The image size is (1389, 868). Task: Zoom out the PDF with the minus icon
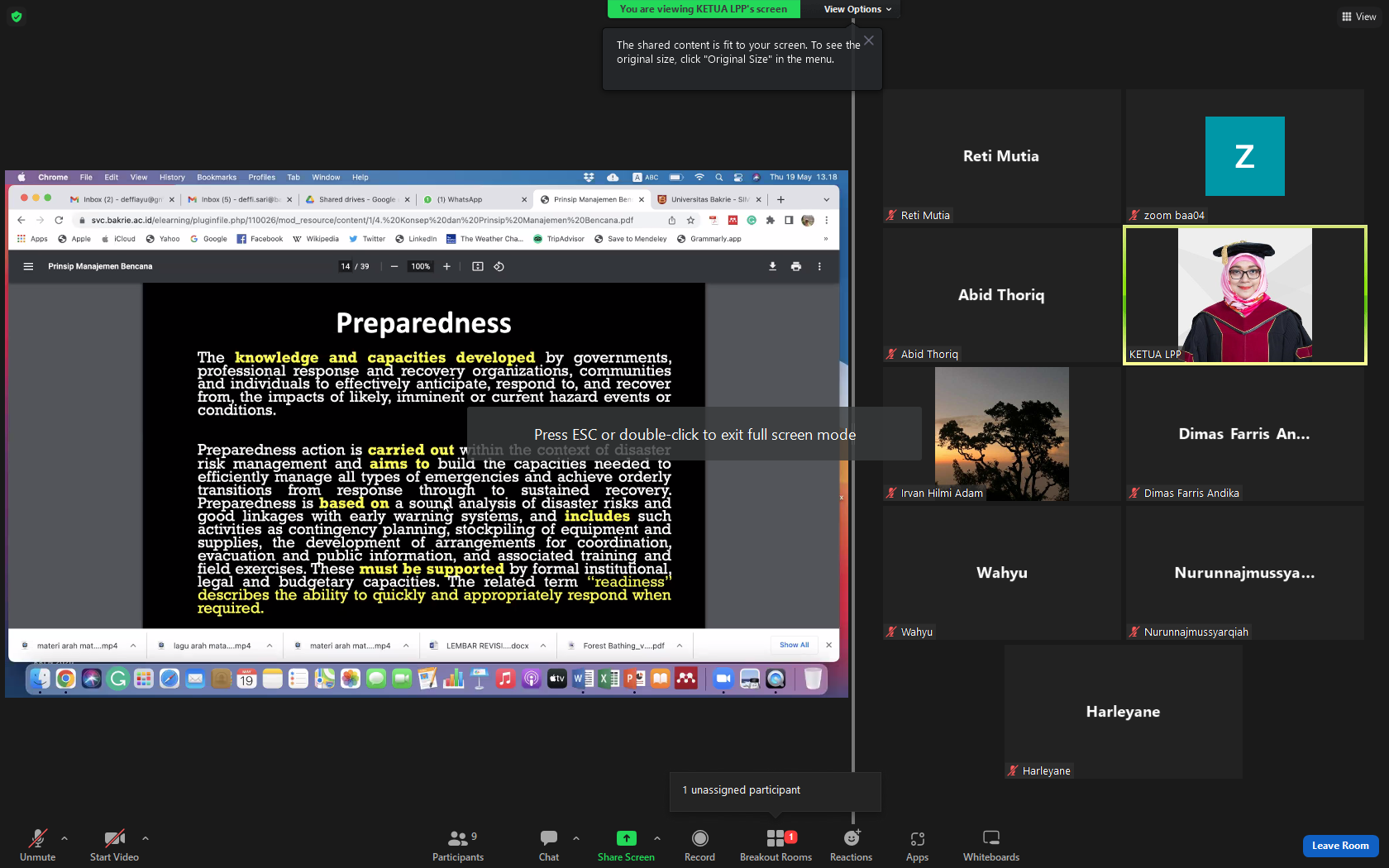click(394, 266)
